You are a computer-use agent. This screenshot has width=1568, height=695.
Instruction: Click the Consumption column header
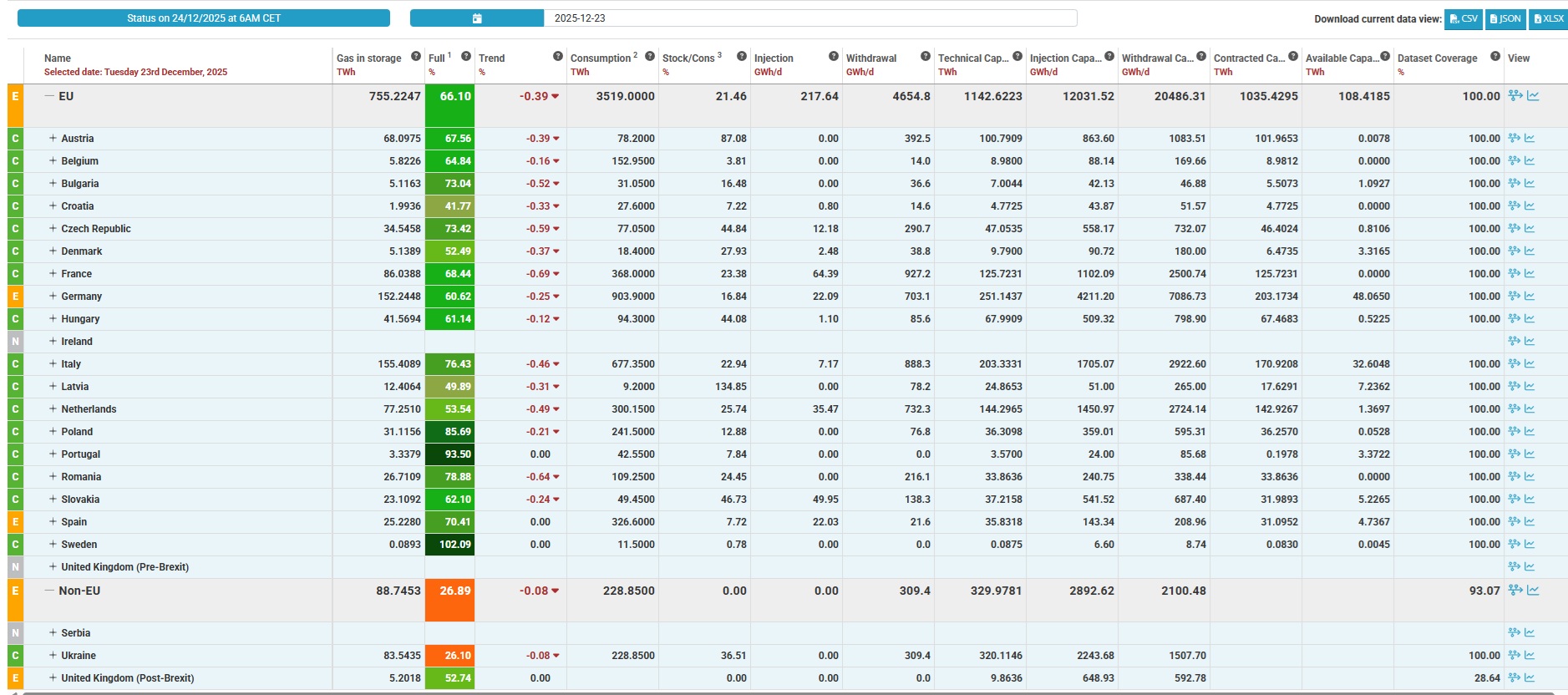pyautogui.click(x=600, y=58)
